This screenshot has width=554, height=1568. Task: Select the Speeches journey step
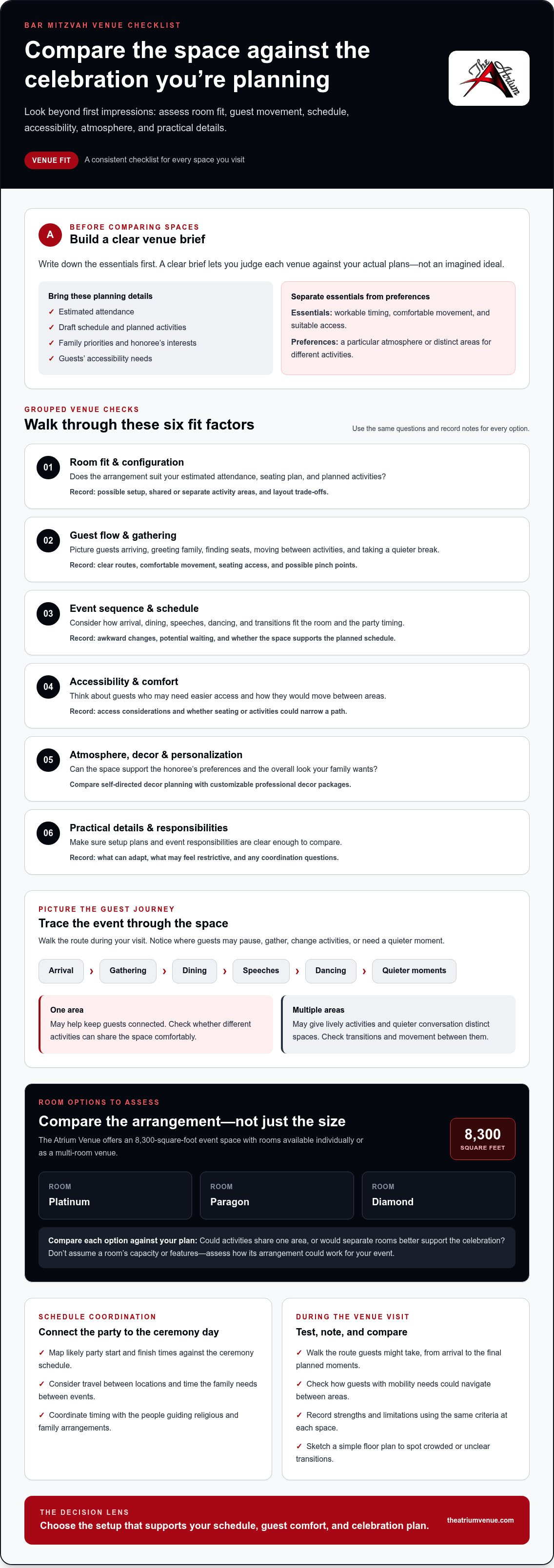tap(260, 971)
